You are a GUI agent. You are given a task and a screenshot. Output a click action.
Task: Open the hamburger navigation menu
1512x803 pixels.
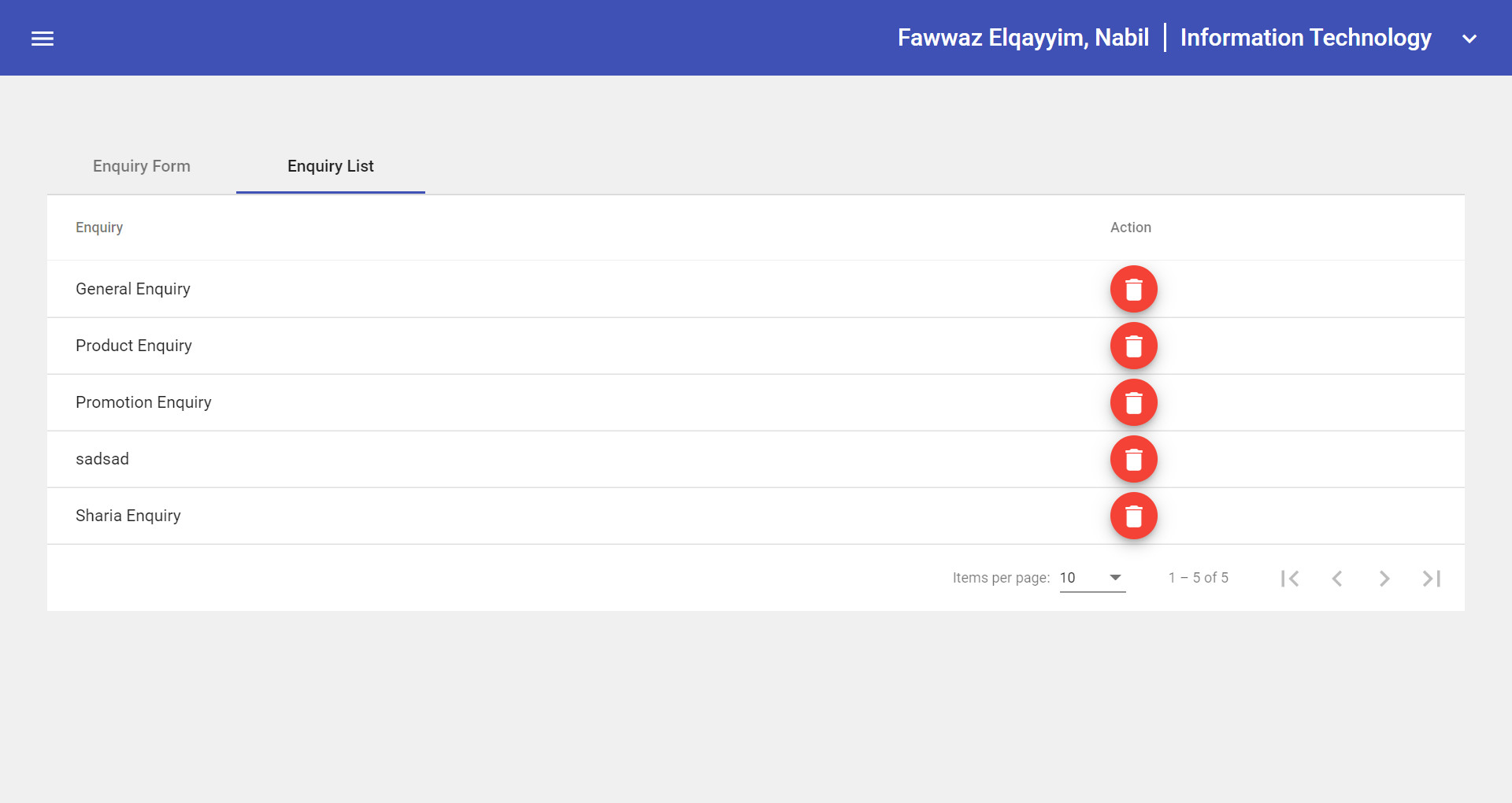click(43, 39)
